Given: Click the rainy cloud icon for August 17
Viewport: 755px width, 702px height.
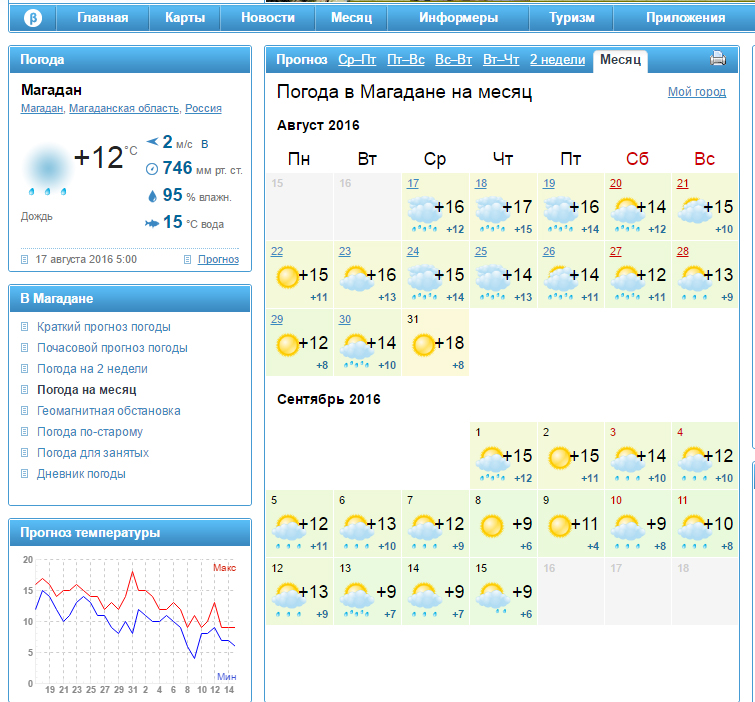Looking at the screenshot, I should [424, 211].
